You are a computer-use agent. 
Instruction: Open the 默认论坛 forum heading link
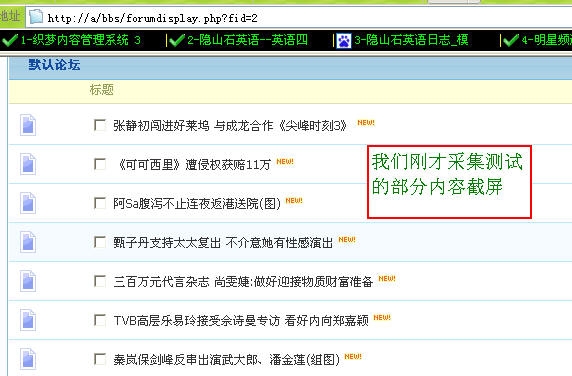(x=54, y=65)
